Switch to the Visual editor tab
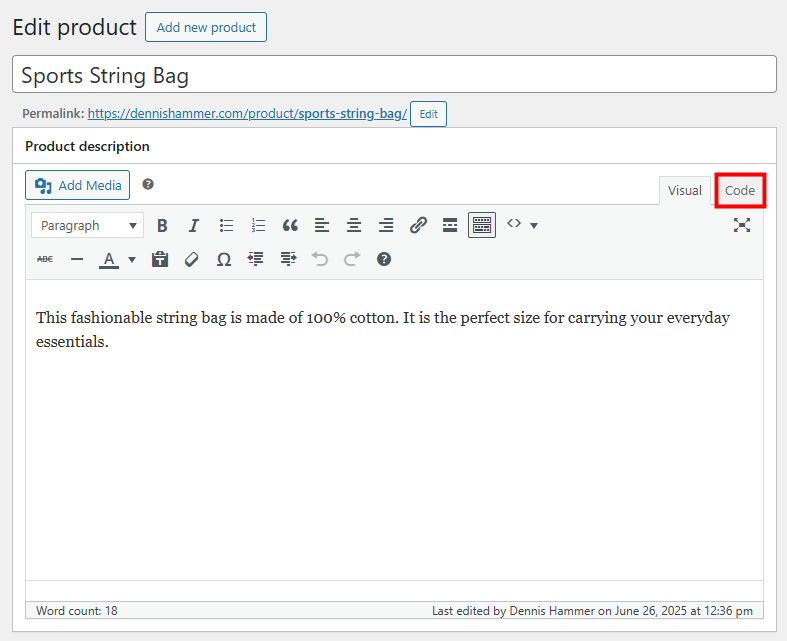Screen dimensions: 787x641 click(685, 191)
